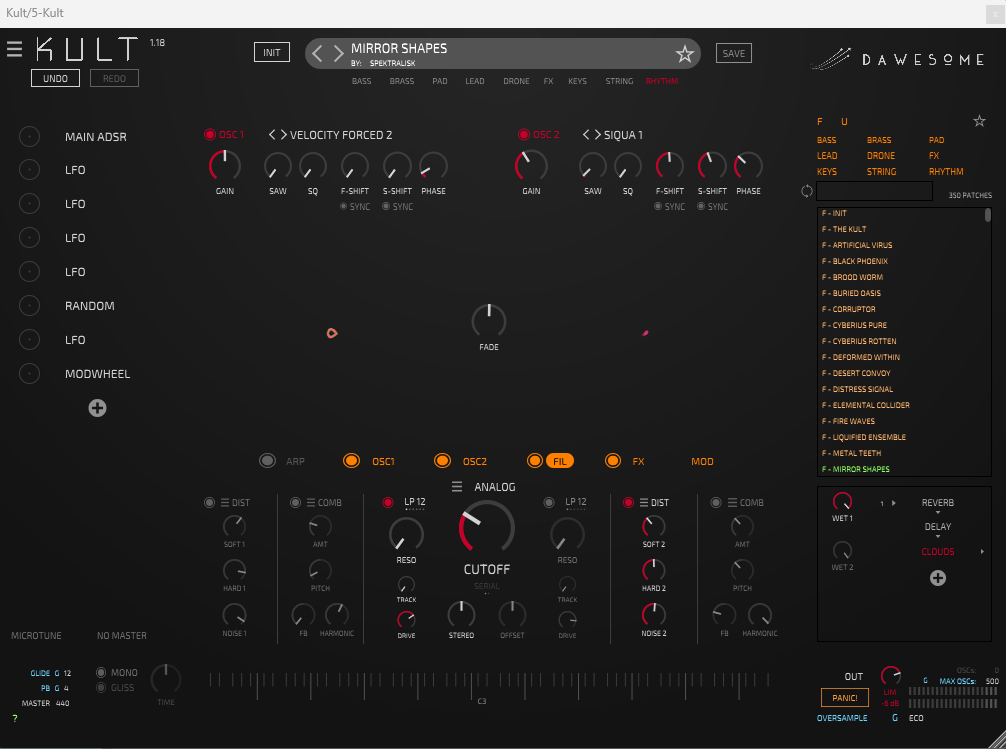
Task: Select OSC 2 waveform marker in fade pad
Action: click(645, 333)
